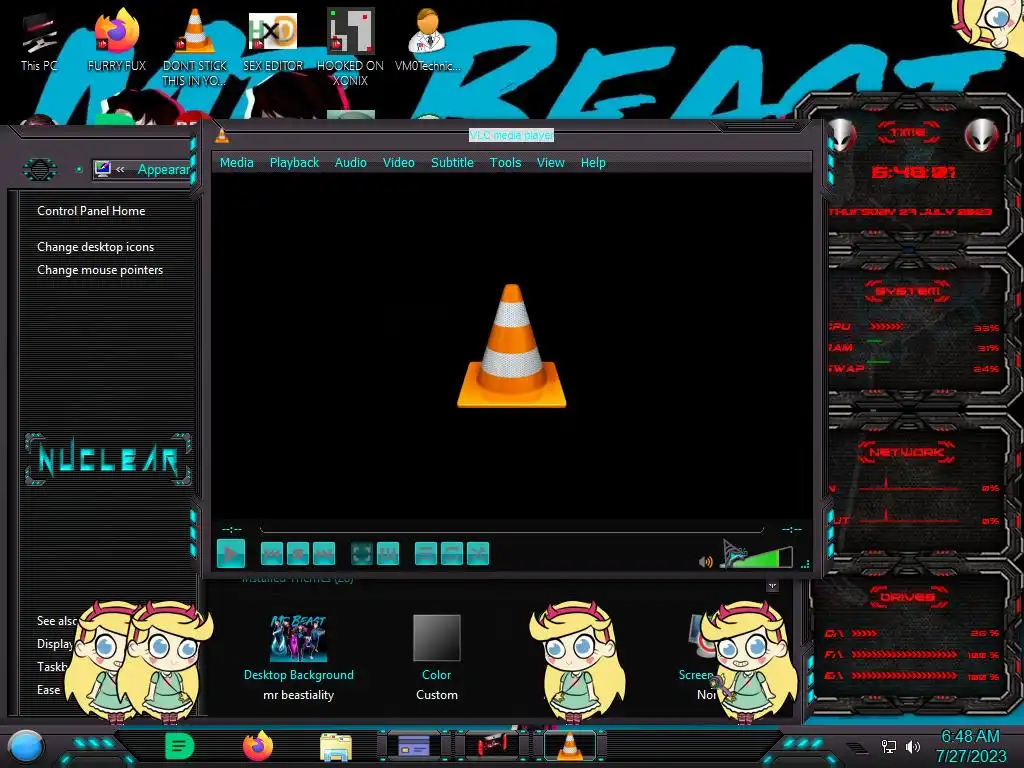
Task: Open Desktop Background settings in Personalization
Action: point(298,675)
